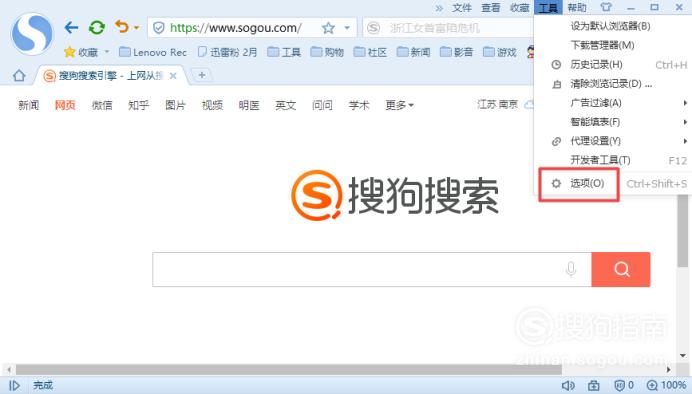Expand hidden menus with double chevron
Viewport: 692px width, 394px height.
click(439, 8)
